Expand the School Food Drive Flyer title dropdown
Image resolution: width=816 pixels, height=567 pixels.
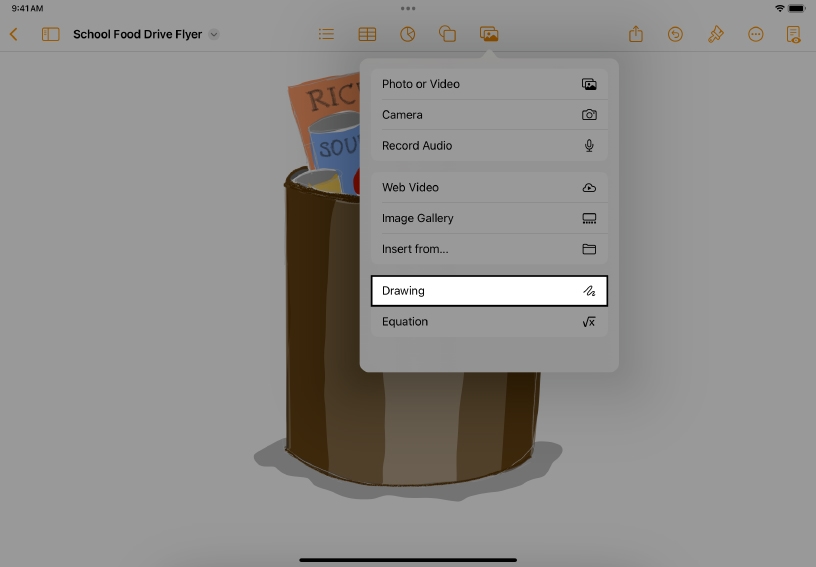pos(214,35)
